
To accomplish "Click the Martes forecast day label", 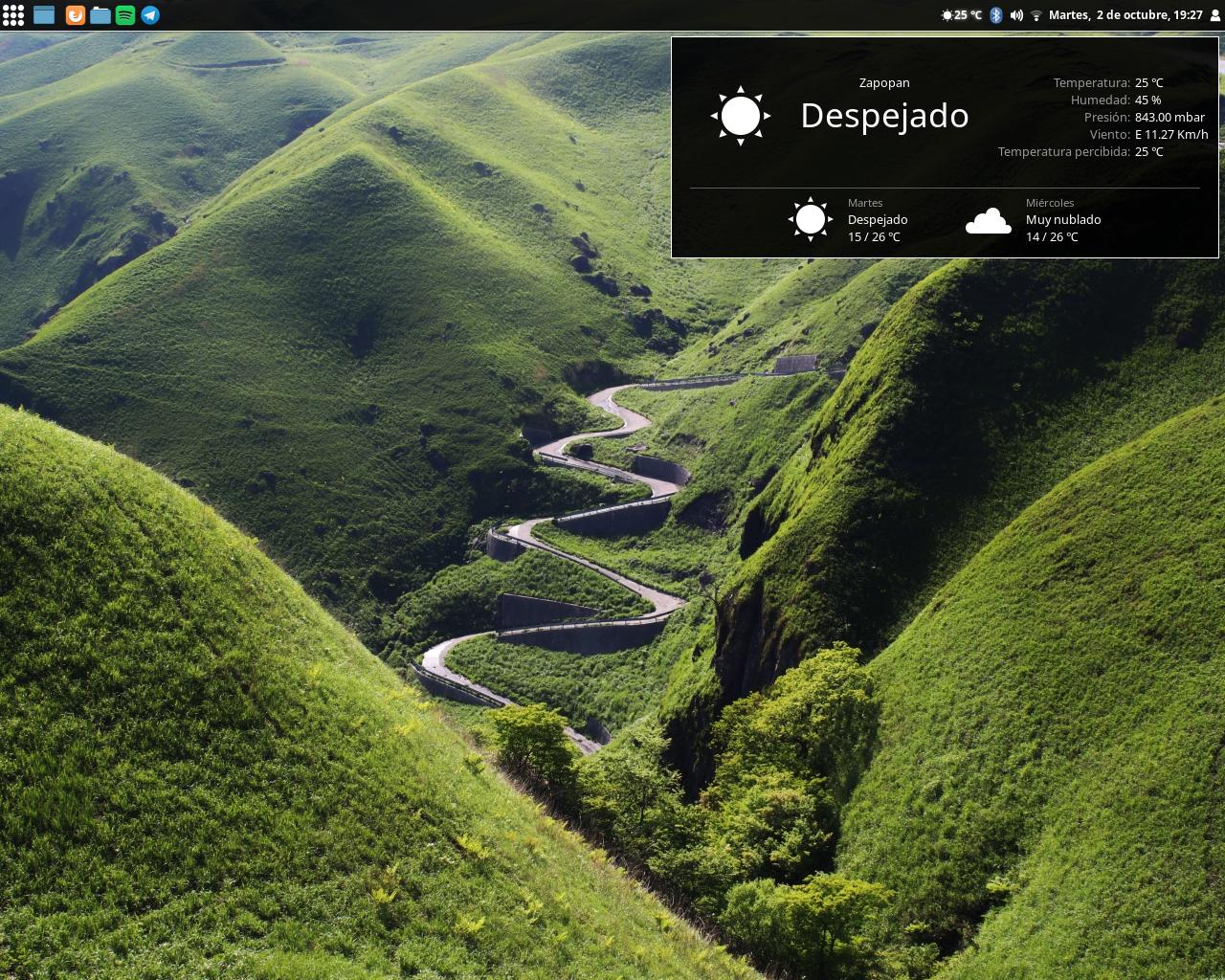I will pos(865,203).
